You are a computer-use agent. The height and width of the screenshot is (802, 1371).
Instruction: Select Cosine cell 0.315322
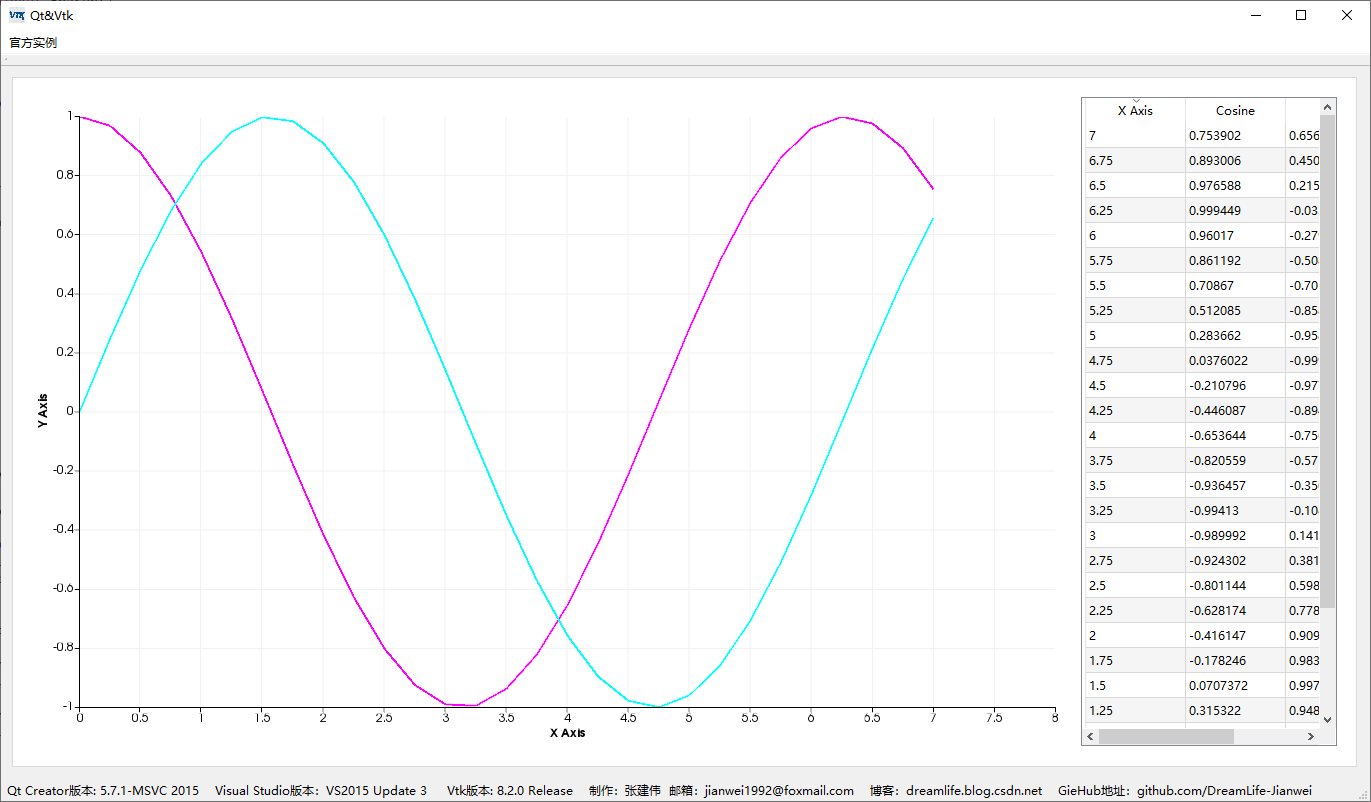pyautogui.click(x=1235, y=710)
